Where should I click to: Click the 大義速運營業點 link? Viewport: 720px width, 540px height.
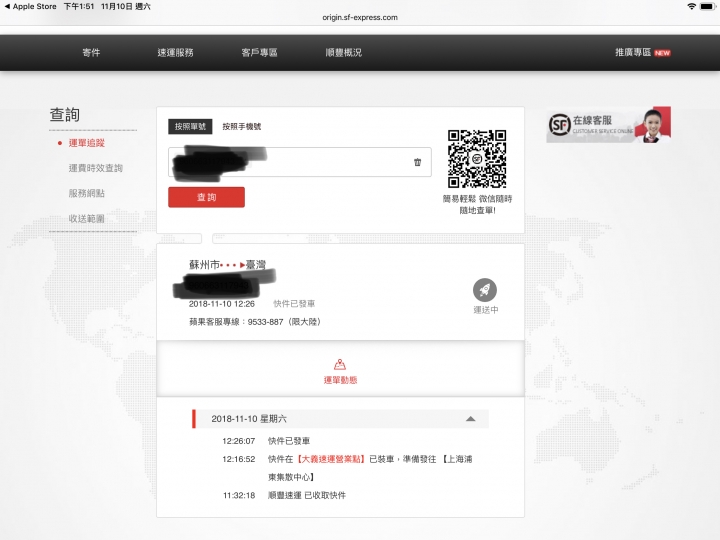[x=331, y=459]
